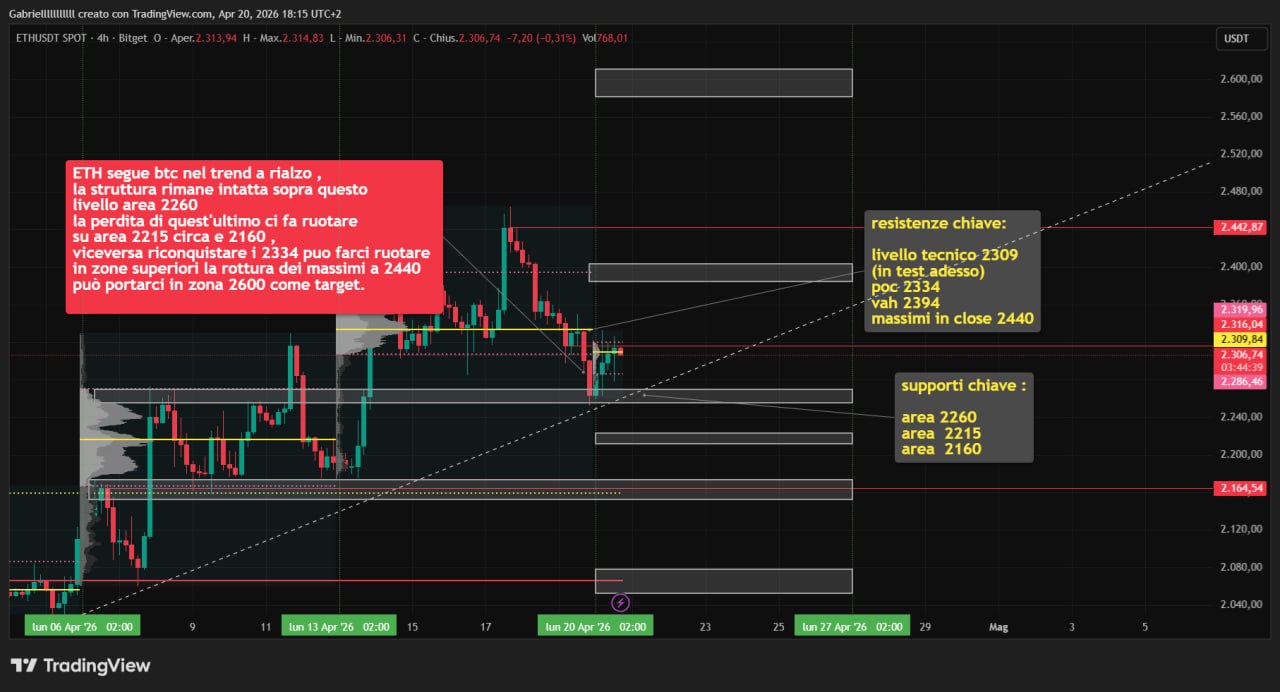Click the Gabriel creato con TradingView.com caption
The width and height of the screenshot is (1280, 692).
tap(175, 14)
